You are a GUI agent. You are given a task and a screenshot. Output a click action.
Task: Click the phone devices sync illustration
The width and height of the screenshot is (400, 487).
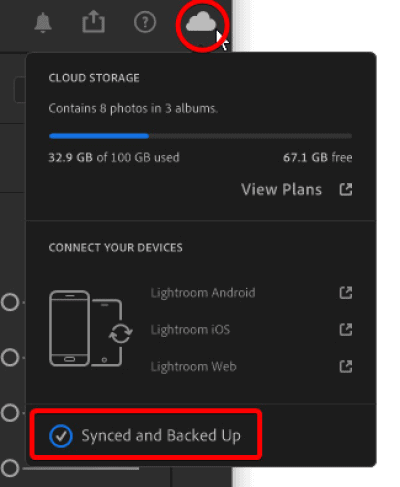tap(91, 329)
